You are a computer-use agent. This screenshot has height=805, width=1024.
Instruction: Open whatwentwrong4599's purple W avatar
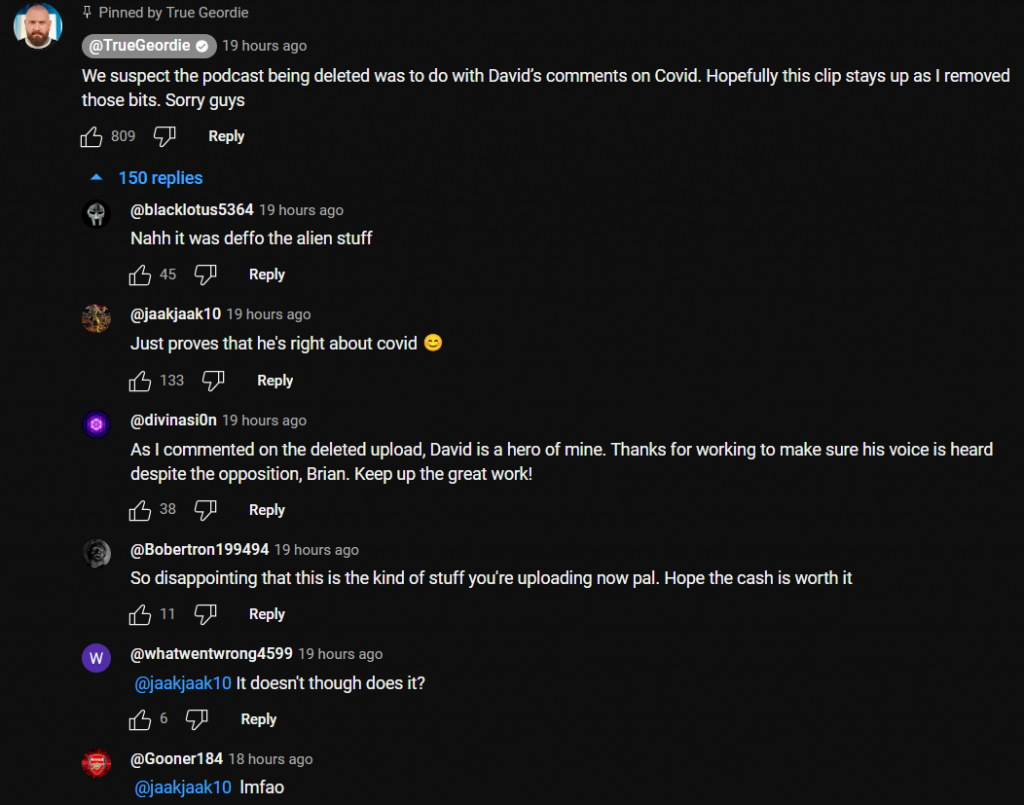point(96,658)
